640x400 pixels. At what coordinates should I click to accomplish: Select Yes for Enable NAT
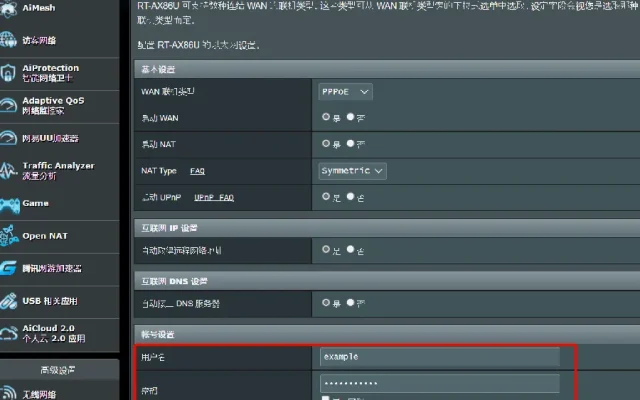tap(326, 143)
